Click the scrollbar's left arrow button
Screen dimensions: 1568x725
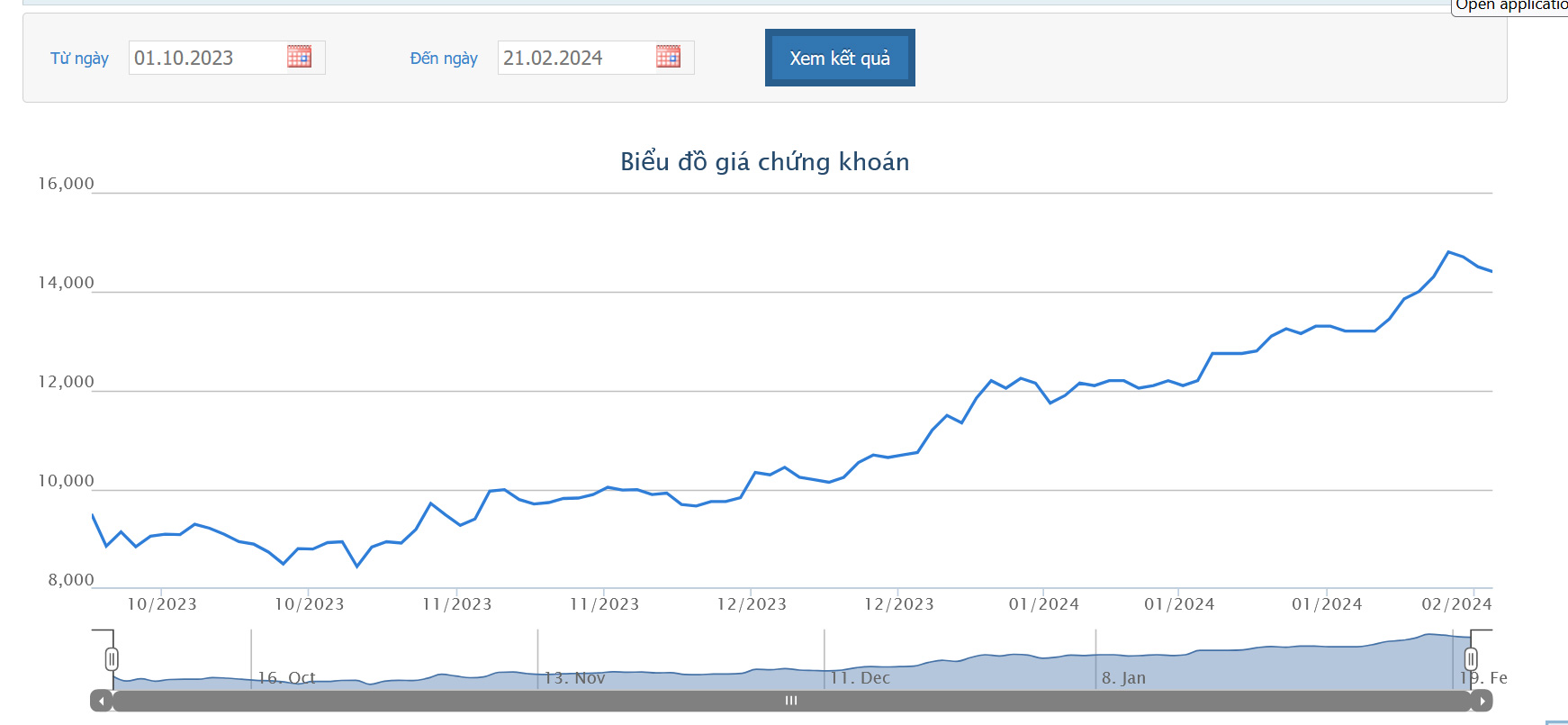click(x=102, y=701)
